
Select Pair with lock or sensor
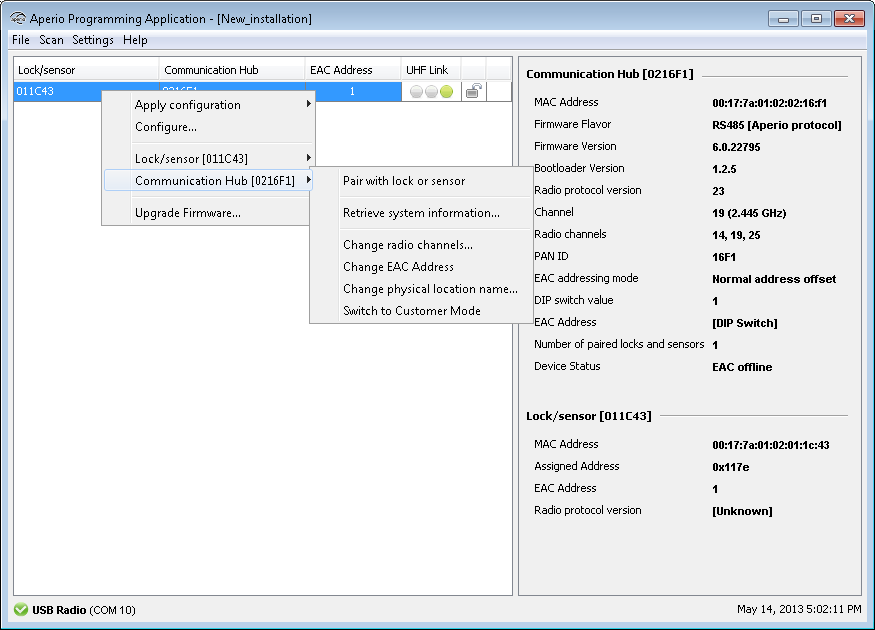coord(421,181)
